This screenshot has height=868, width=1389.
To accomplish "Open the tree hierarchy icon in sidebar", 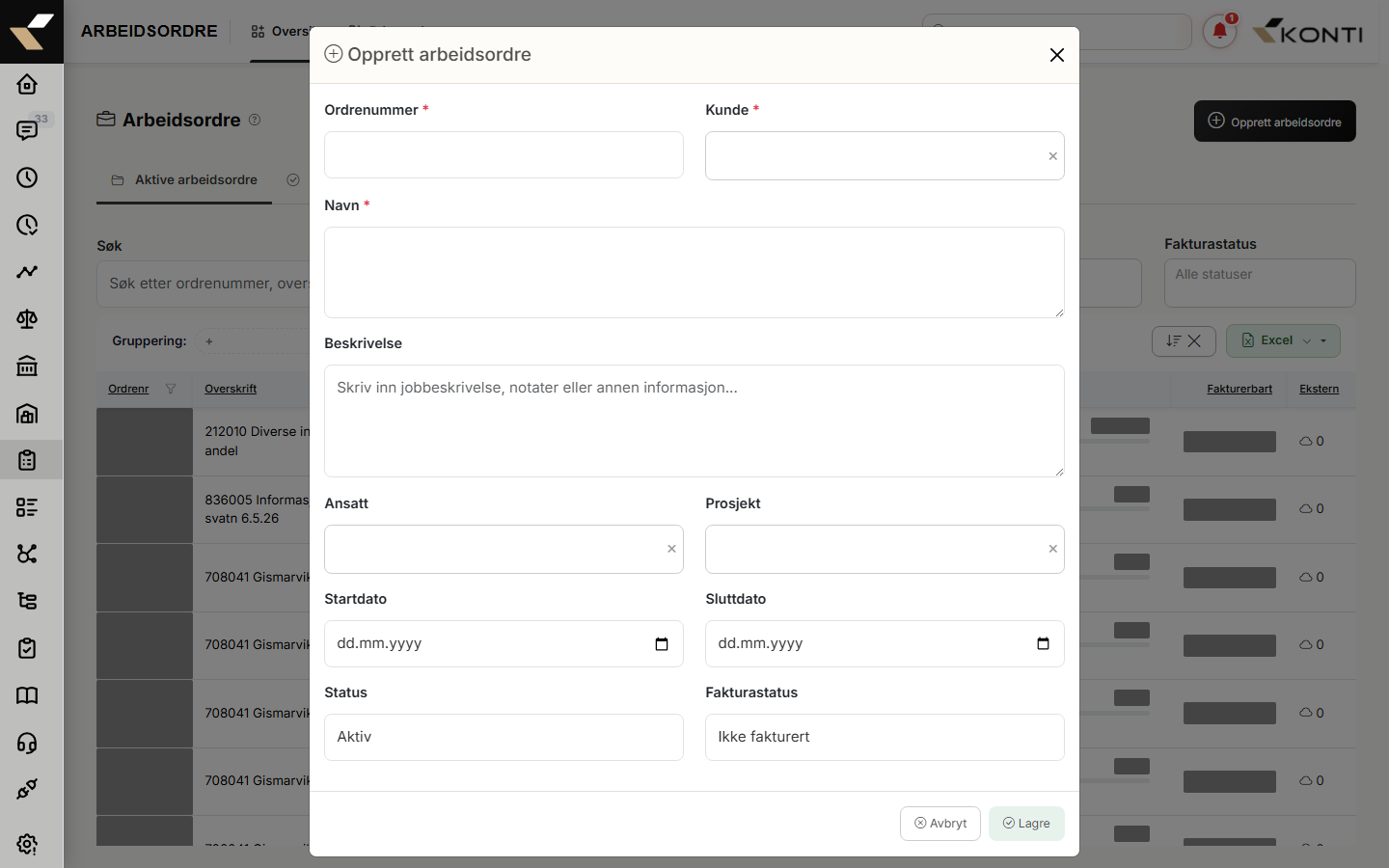I will pyautogui.click(x=27, y=601).
